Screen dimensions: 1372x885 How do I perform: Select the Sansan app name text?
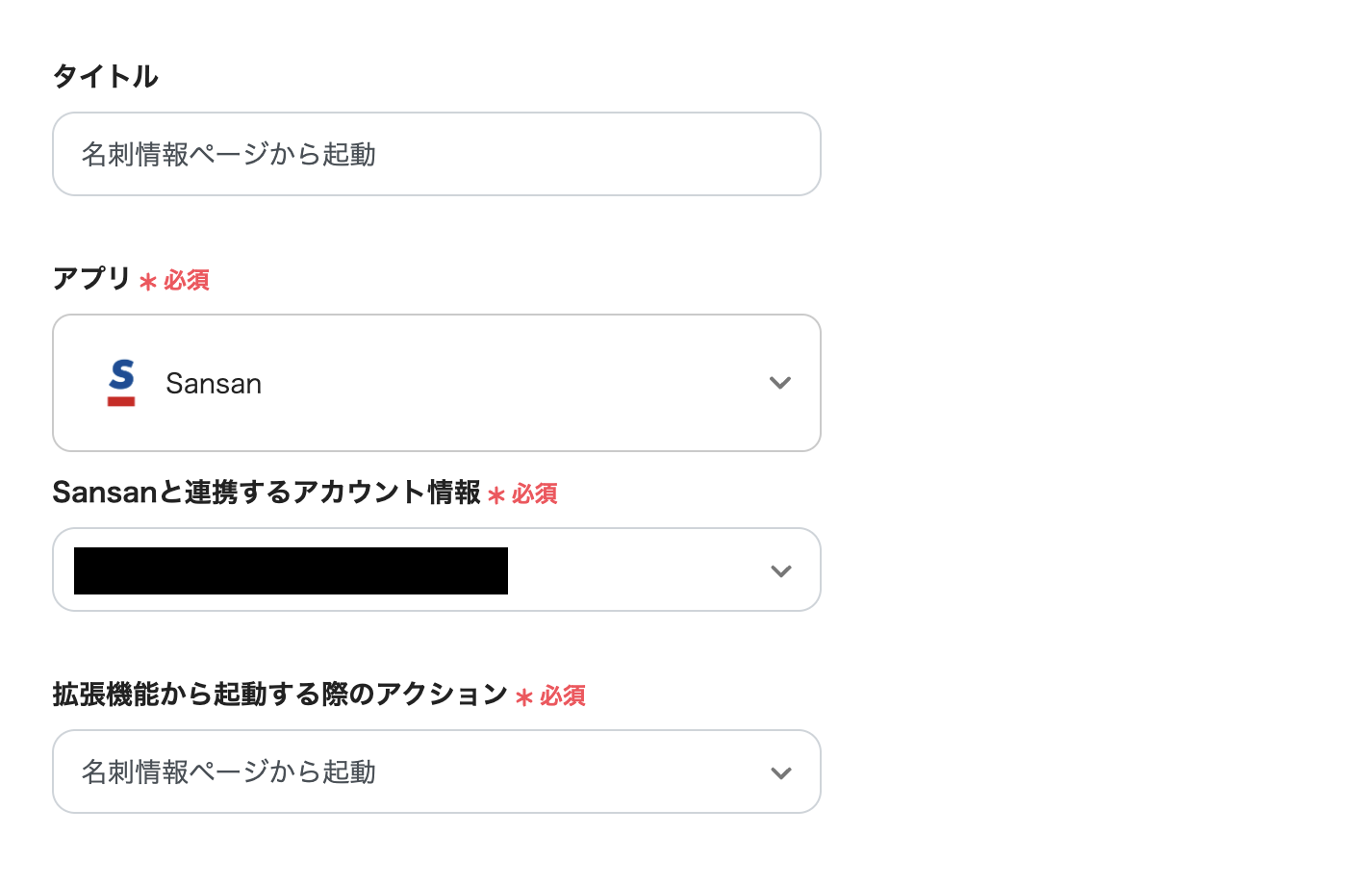coord(214,384)
